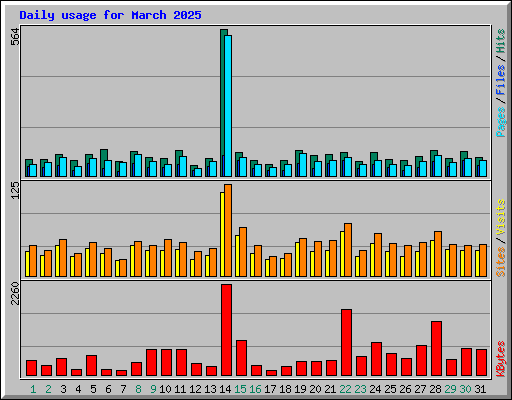The width and height of the screenshot is (512, 400).
Task: Click the red KBytes bar for day 14
Action: coord(226,330)
